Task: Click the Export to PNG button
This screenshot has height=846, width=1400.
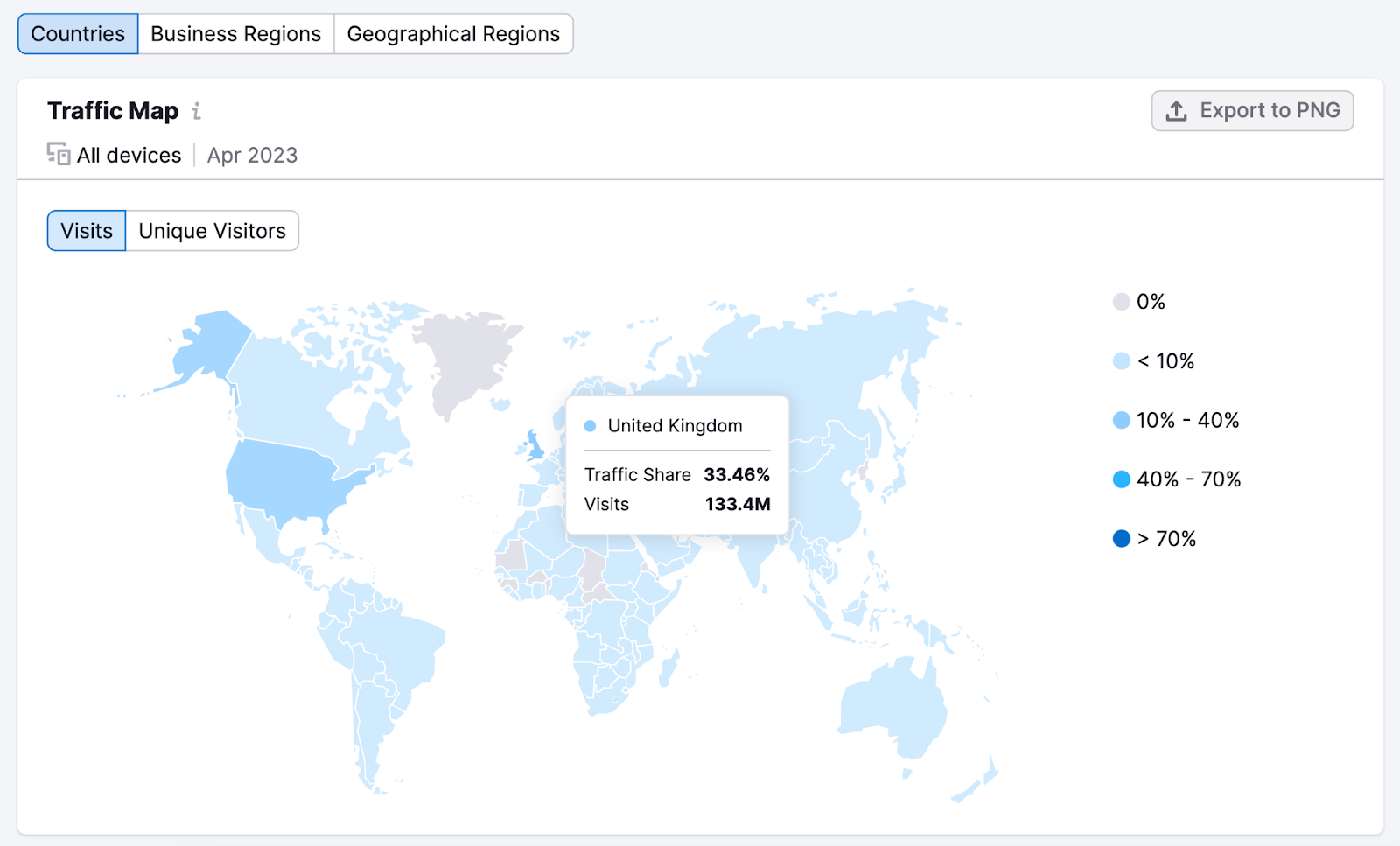Action: 1252,111
